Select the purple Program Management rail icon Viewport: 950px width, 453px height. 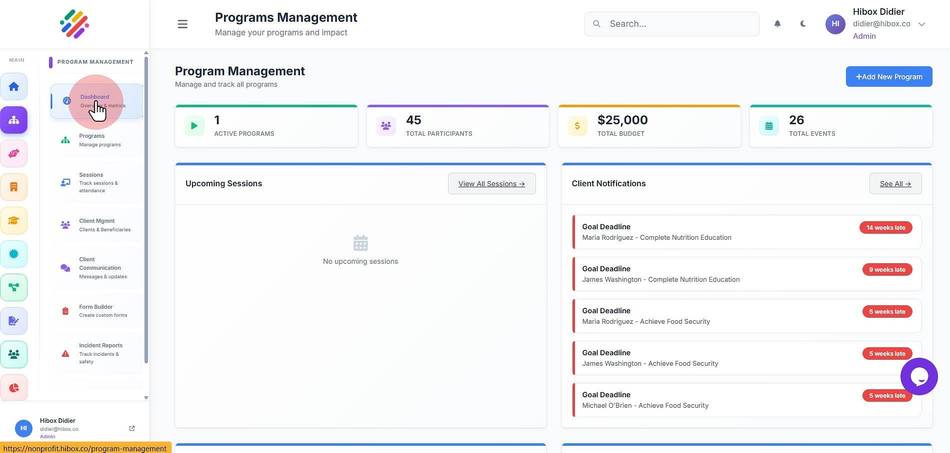coord(13,120)
